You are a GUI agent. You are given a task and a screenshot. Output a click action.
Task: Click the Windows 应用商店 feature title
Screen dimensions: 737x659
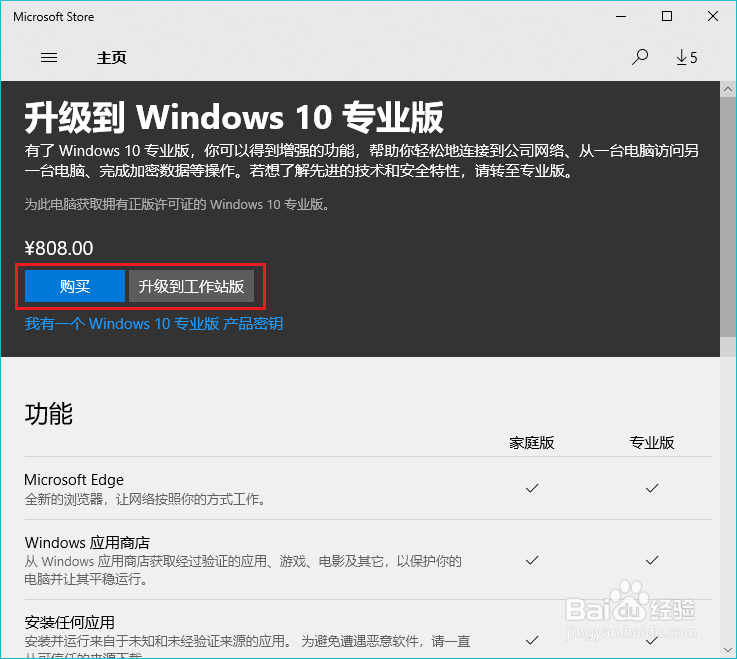point(87,543)
